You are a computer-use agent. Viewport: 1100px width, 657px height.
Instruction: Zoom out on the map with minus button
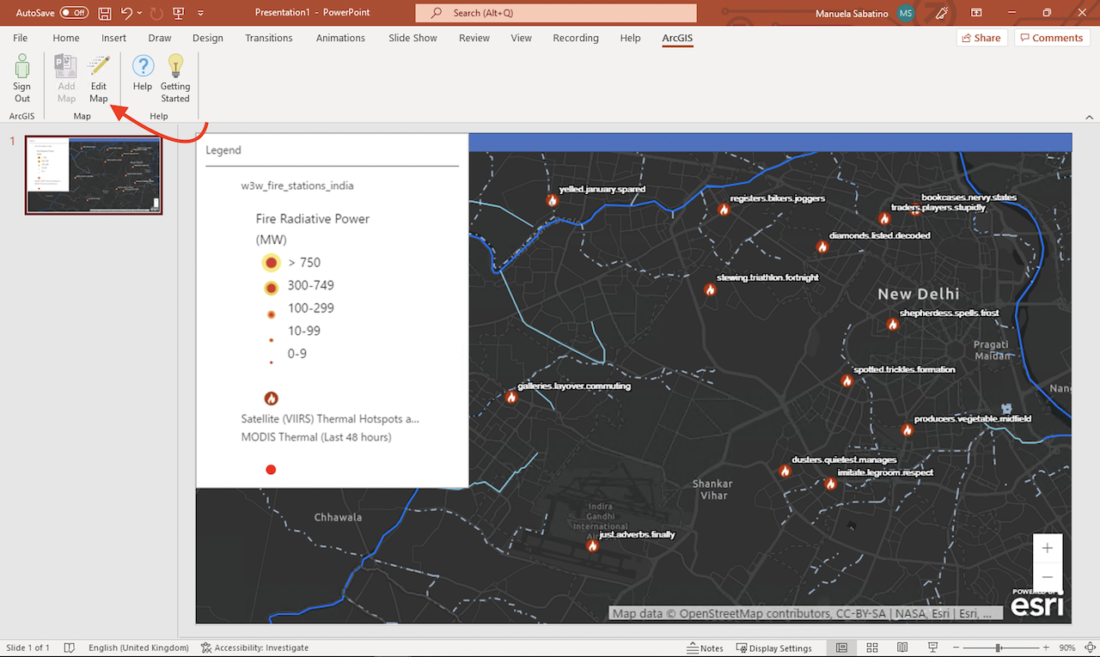[x=1047, y=577]
